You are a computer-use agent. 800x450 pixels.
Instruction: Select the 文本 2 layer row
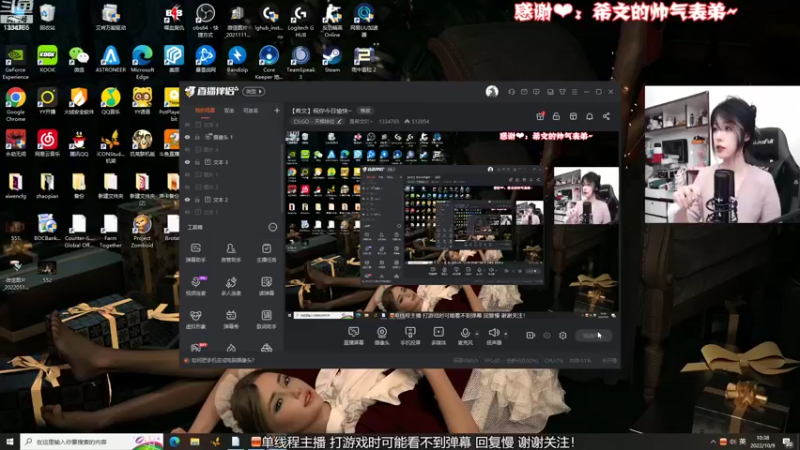click(x=232, y=200)
